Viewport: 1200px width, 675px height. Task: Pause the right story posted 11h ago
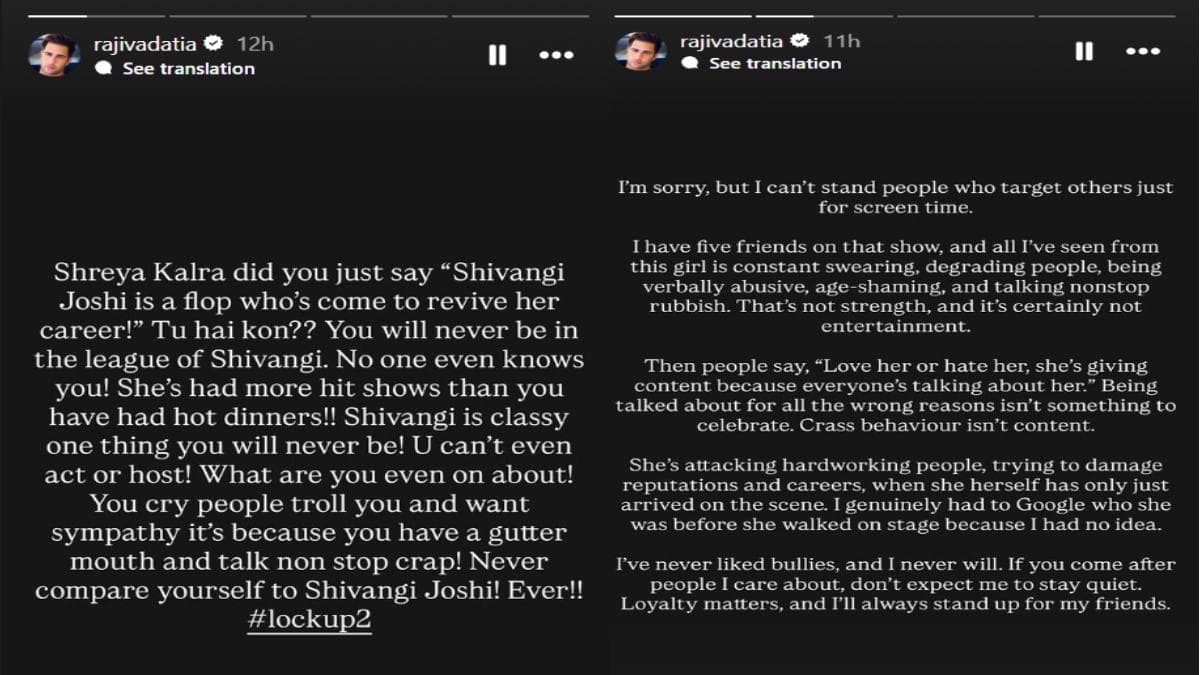point(1084,50)
